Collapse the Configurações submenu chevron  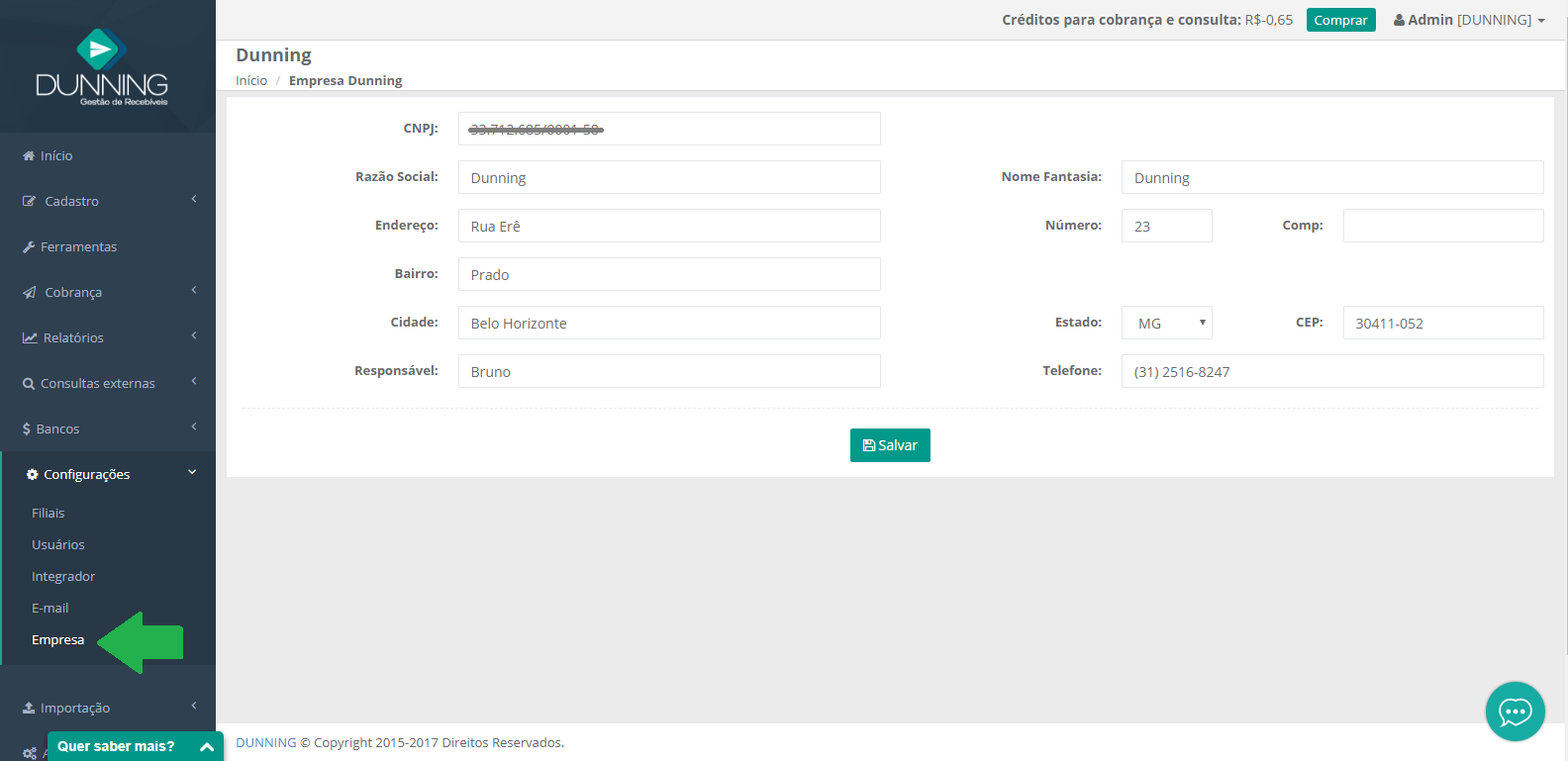click(192, 472)
